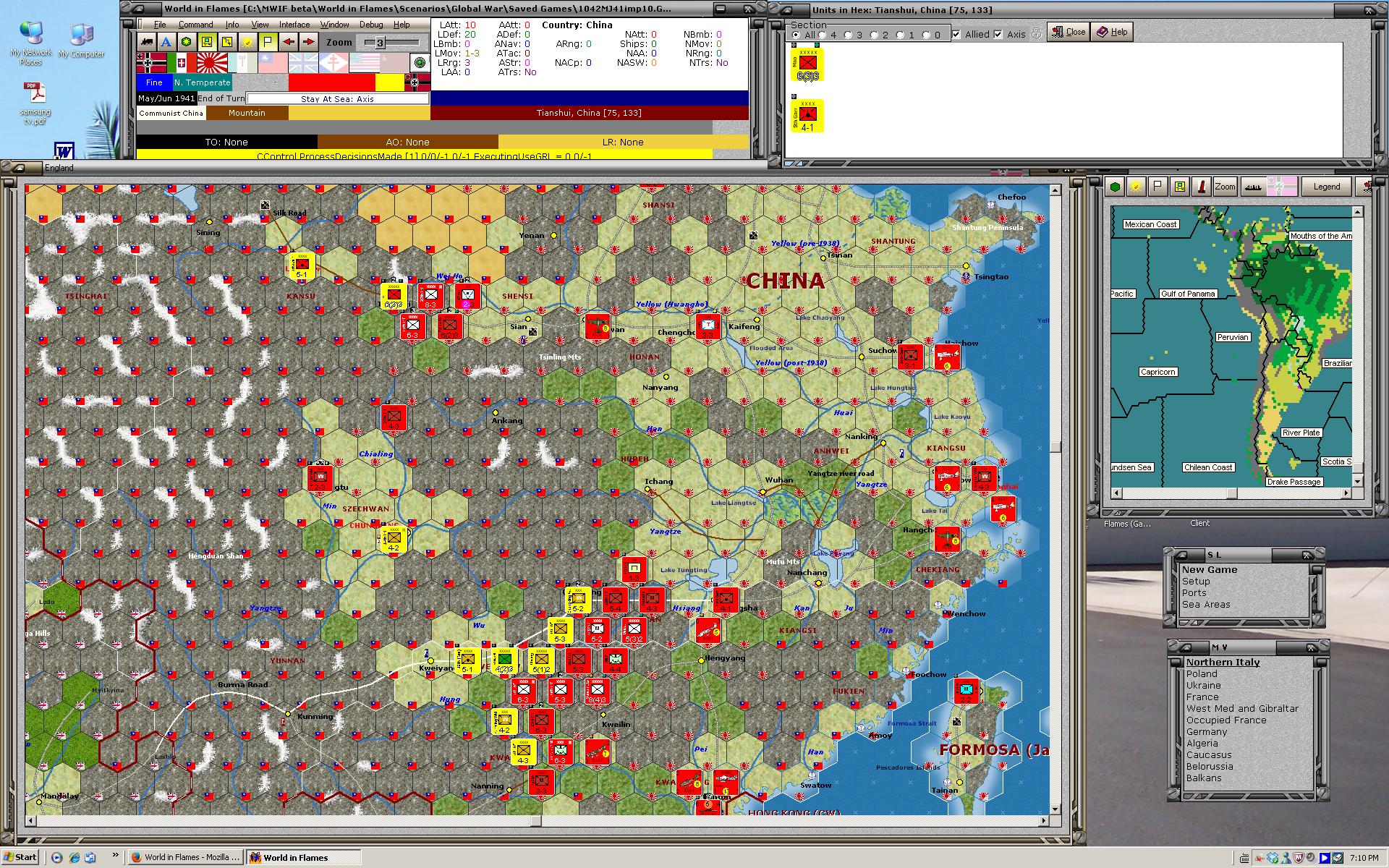
Task: Select Setup in the S L list
Action: (1196, 582)
